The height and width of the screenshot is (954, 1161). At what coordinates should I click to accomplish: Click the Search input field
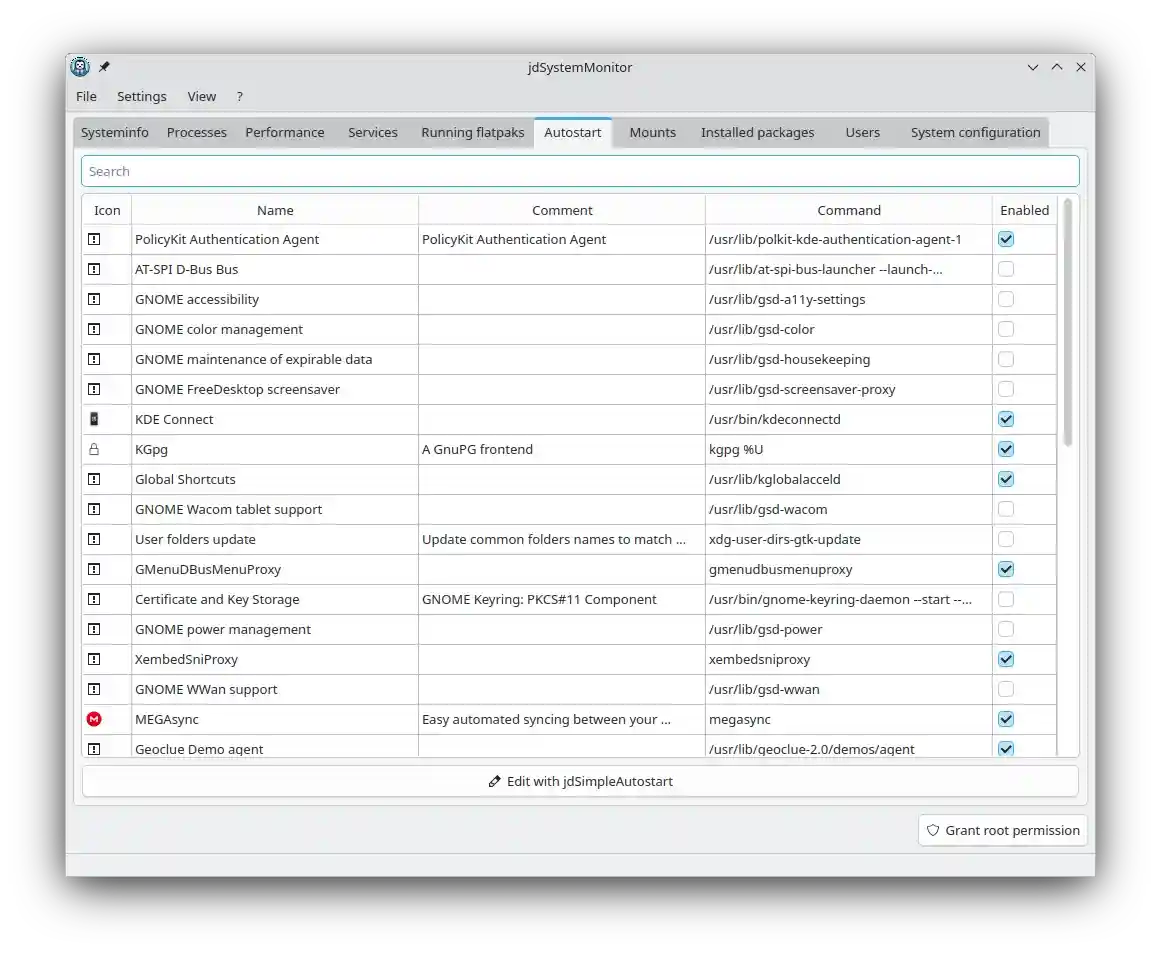[580, 171]
